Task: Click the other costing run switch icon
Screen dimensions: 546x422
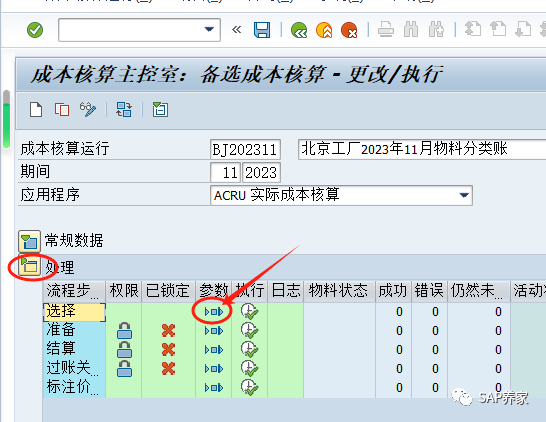Action: click(124, 110)
